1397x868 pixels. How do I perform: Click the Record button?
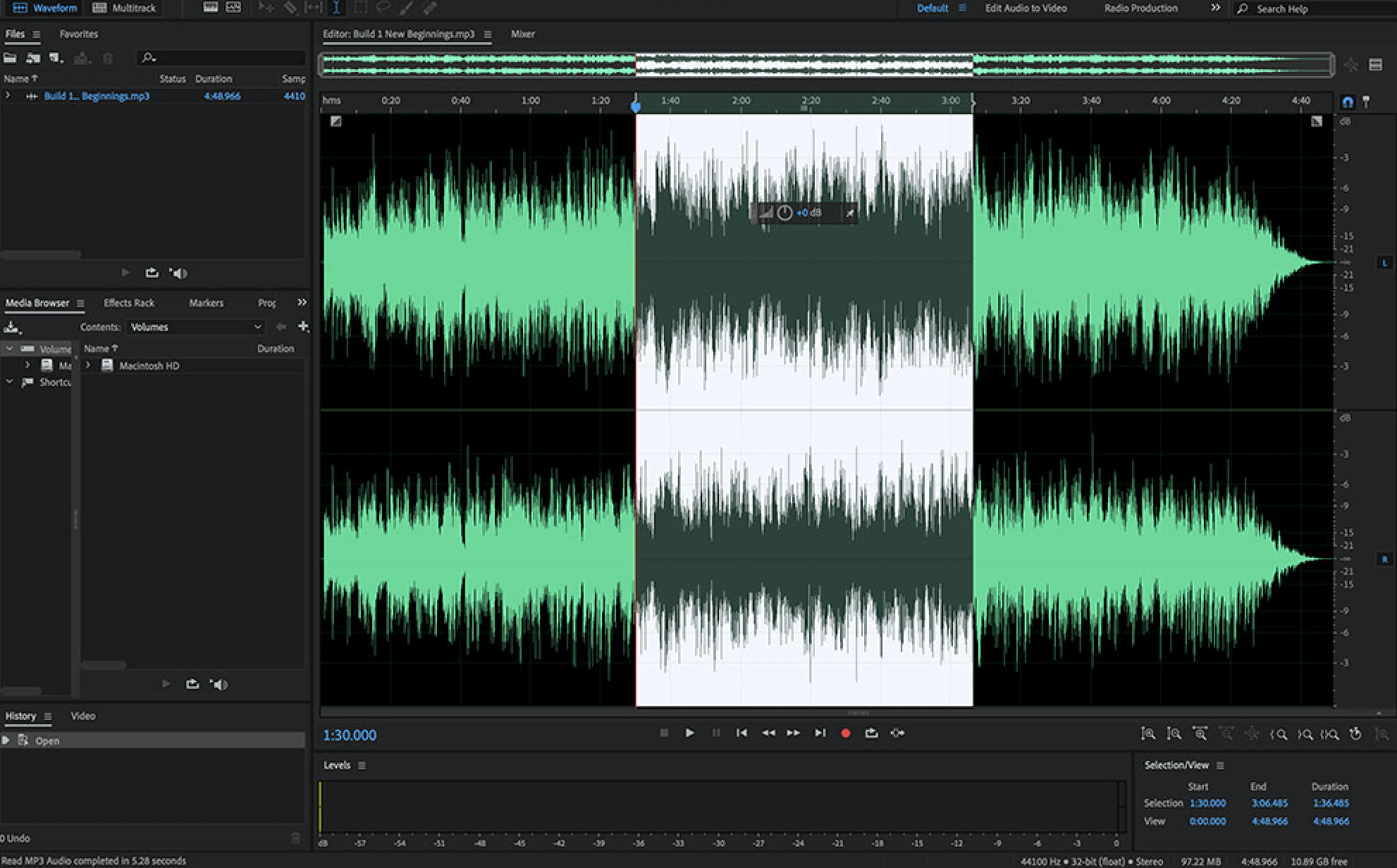click(x=845, y=733)
